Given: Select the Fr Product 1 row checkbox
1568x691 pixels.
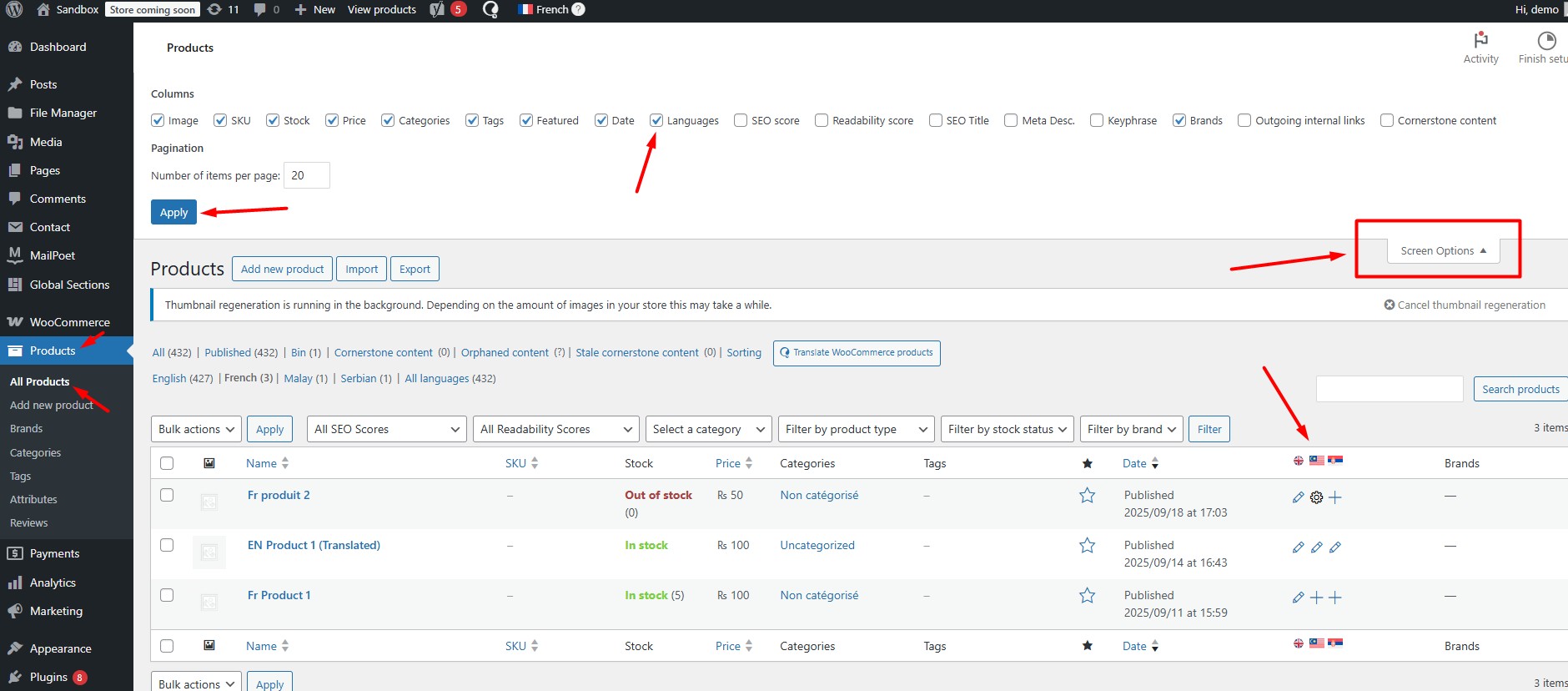Looking at the screenshot, I should coord(167,595).
